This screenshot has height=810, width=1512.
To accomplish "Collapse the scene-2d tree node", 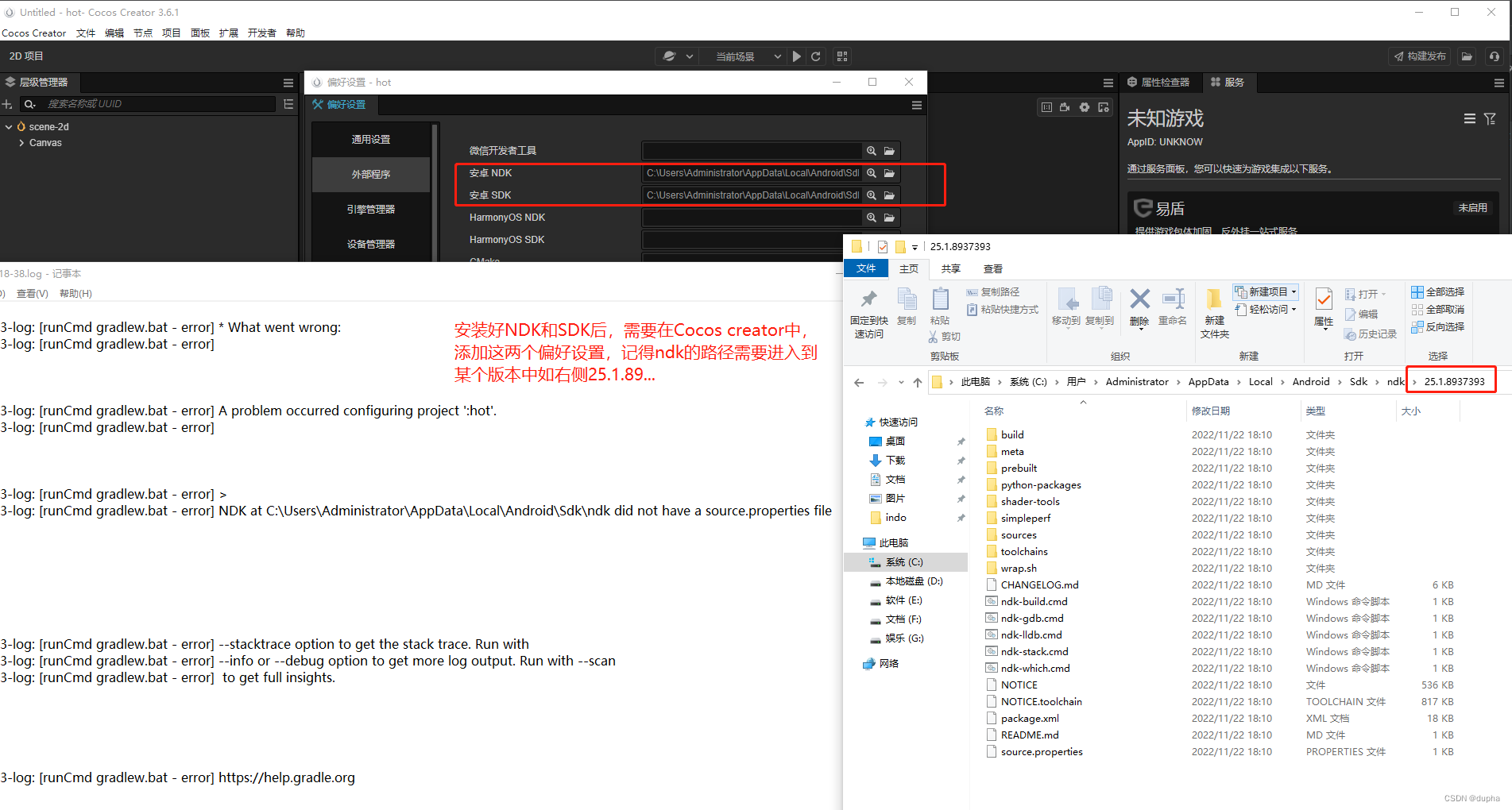I will [x=9, y=127].
